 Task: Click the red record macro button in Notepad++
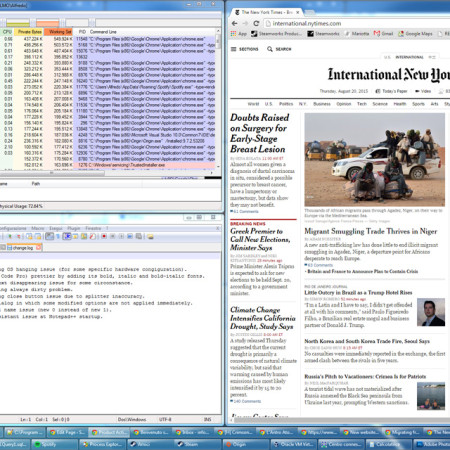pyautogui.click(x=104, y=236)
